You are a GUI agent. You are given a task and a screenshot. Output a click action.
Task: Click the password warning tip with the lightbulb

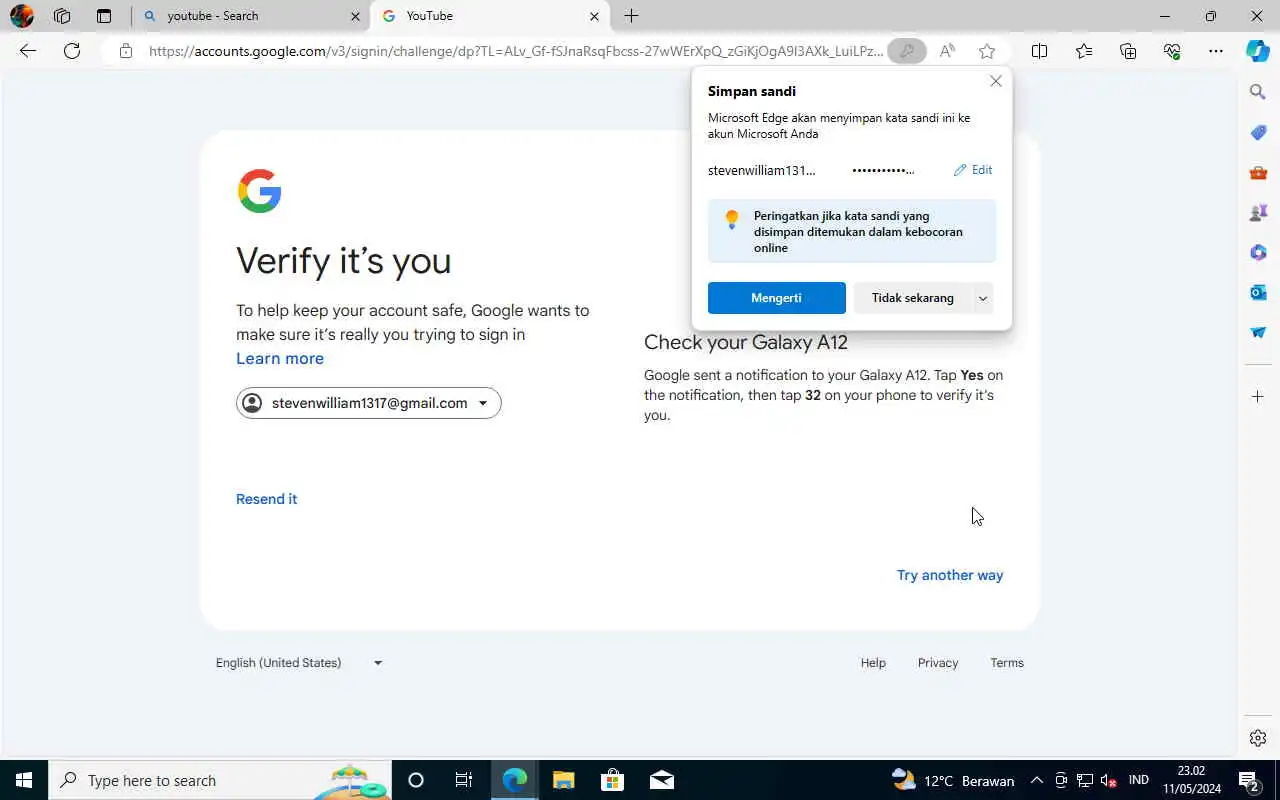852,231
